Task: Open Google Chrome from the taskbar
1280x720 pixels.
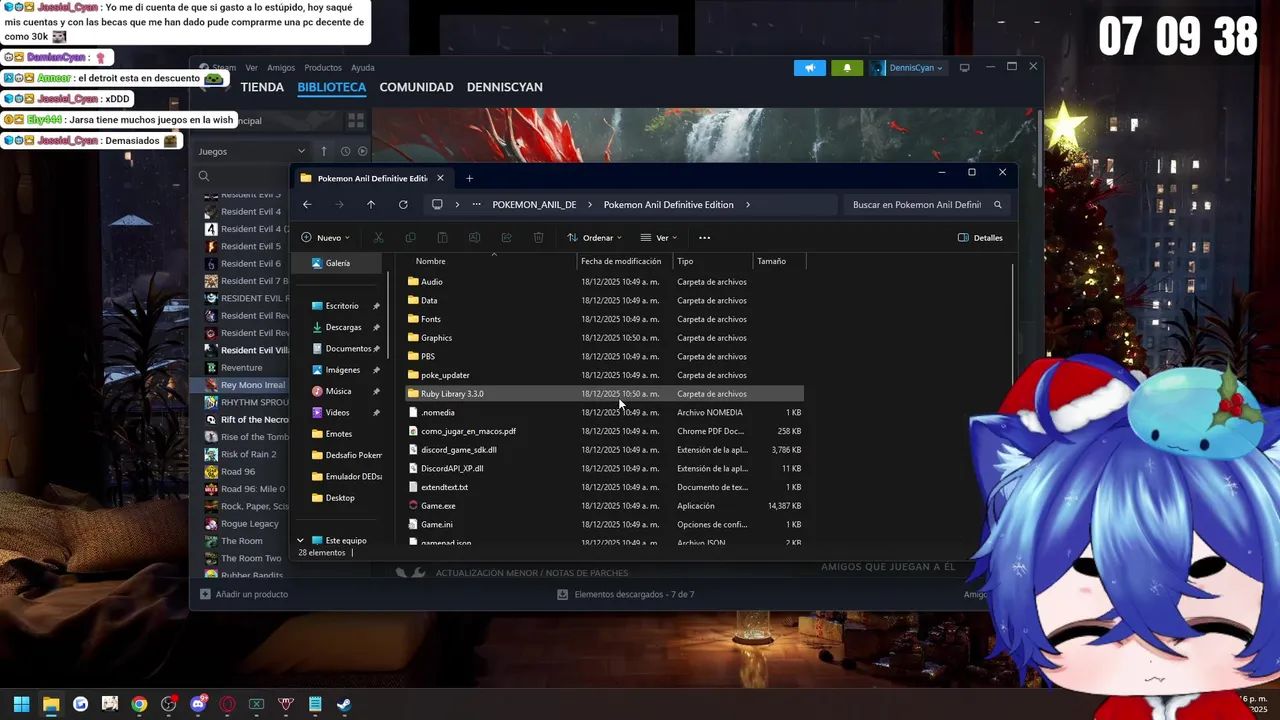Action: click(x=139, y=704)
